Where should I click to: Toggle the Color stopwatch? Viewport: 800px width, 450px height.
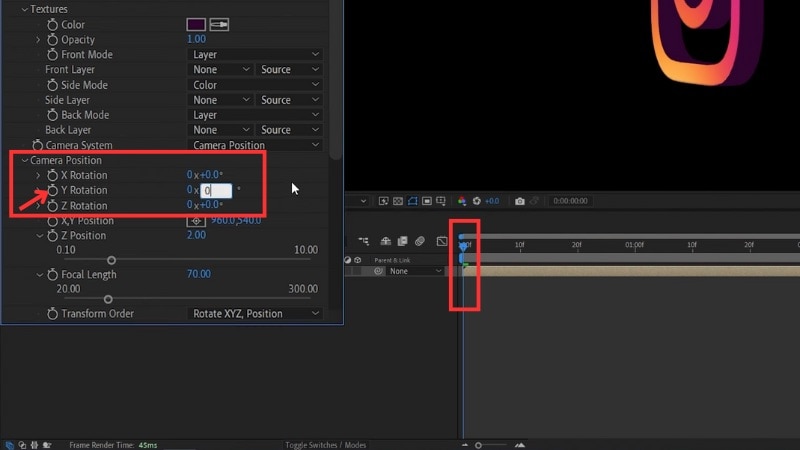(52, 24)
